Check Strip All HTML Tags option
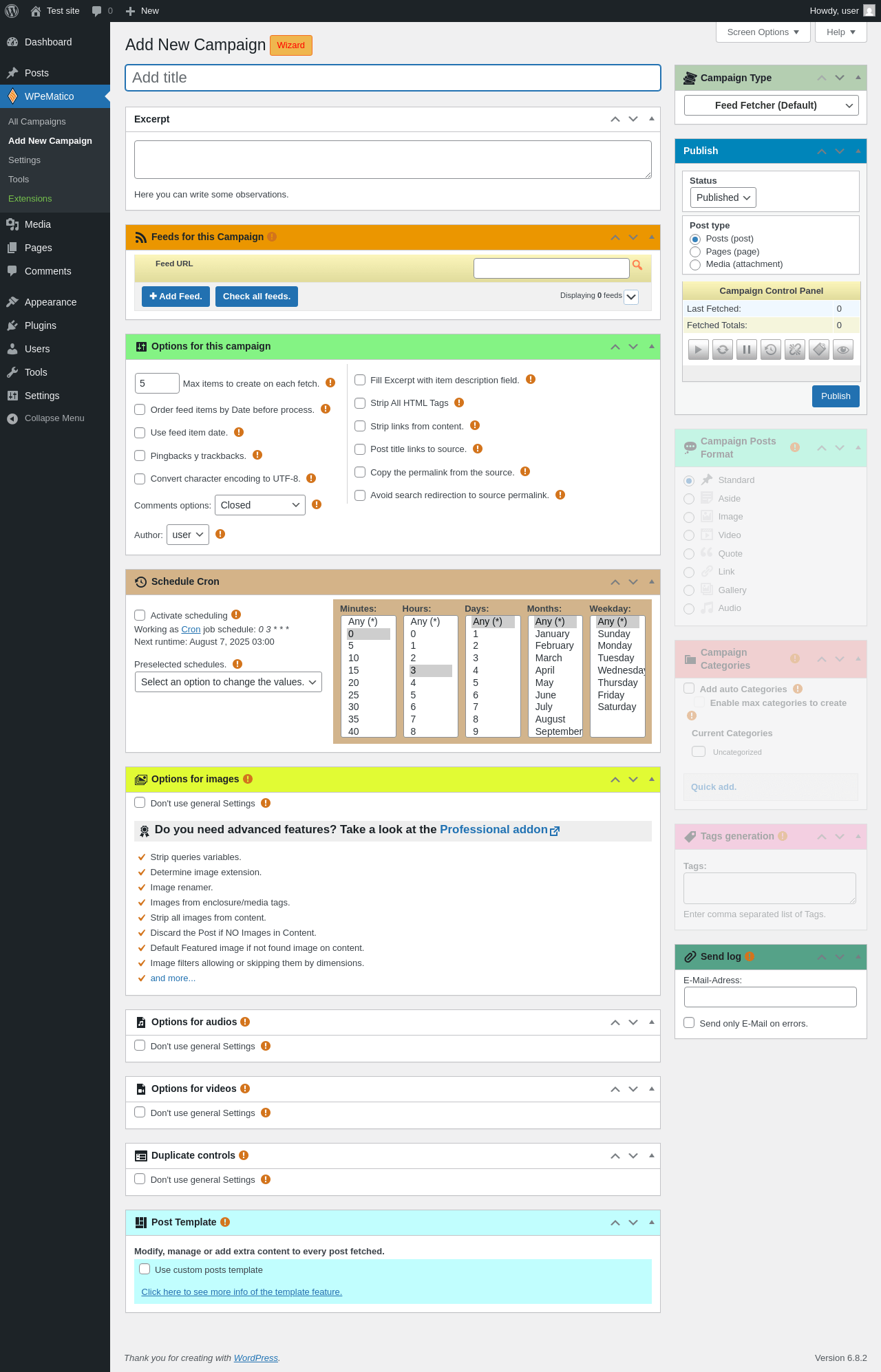Image resolution: width=881 pixels, height=1372 pixels. [x=360, y=403]
